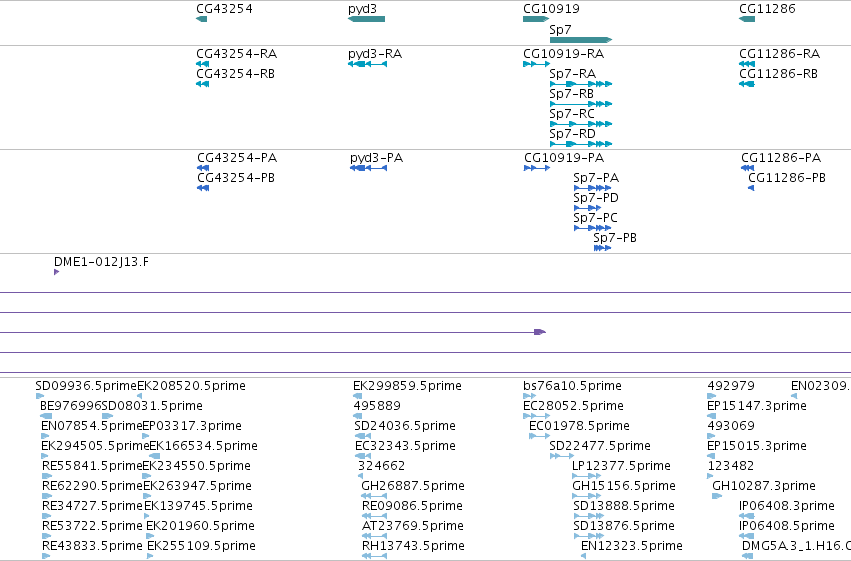Click the CG11286-PB protein arrow
The width and height of the screenshot is (851, 561).
pos(751,188)
